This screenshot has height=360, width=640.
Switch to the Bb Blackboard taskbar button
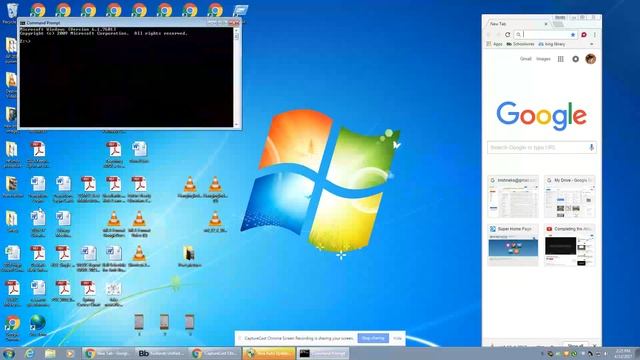[162, 353]
